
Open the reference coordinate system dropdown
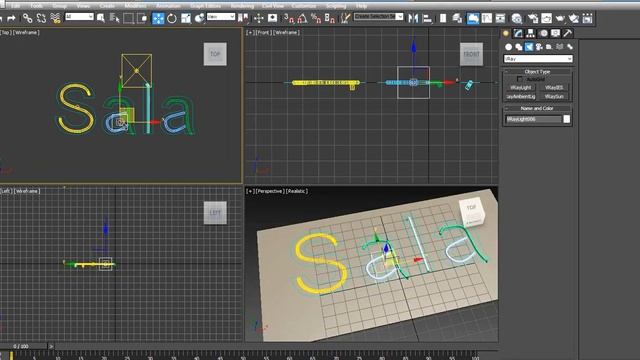(x=221, y=17)
